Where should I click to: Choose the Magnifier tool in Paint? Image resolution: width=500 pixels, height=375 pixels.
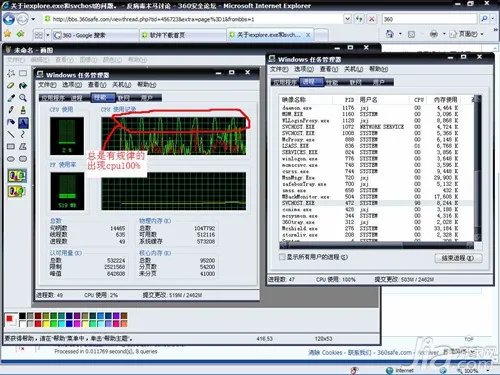[23, 98]
